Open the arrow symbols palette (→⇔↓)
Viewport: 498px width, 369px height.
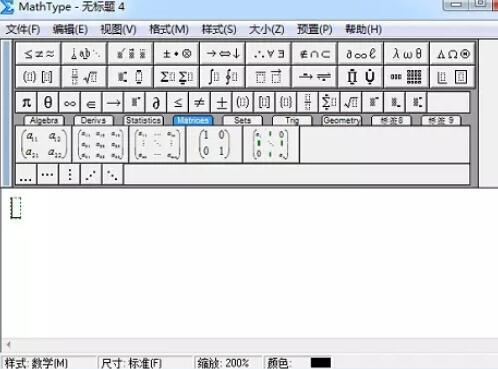click(x=222, y=53)
